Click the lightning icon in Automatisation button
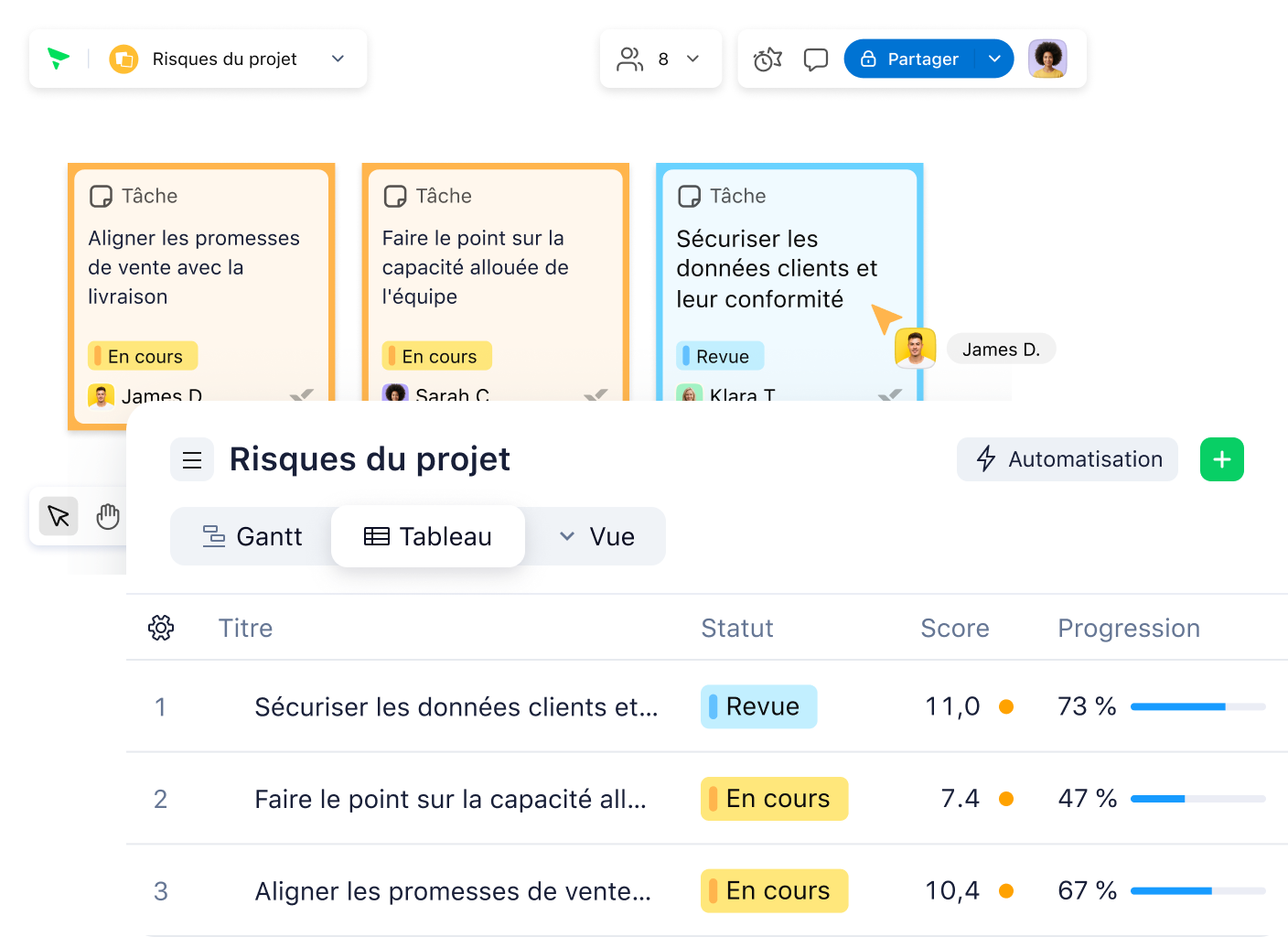Image resolution: width=1288 pixels, height=937 pixels. coord(986,458)
